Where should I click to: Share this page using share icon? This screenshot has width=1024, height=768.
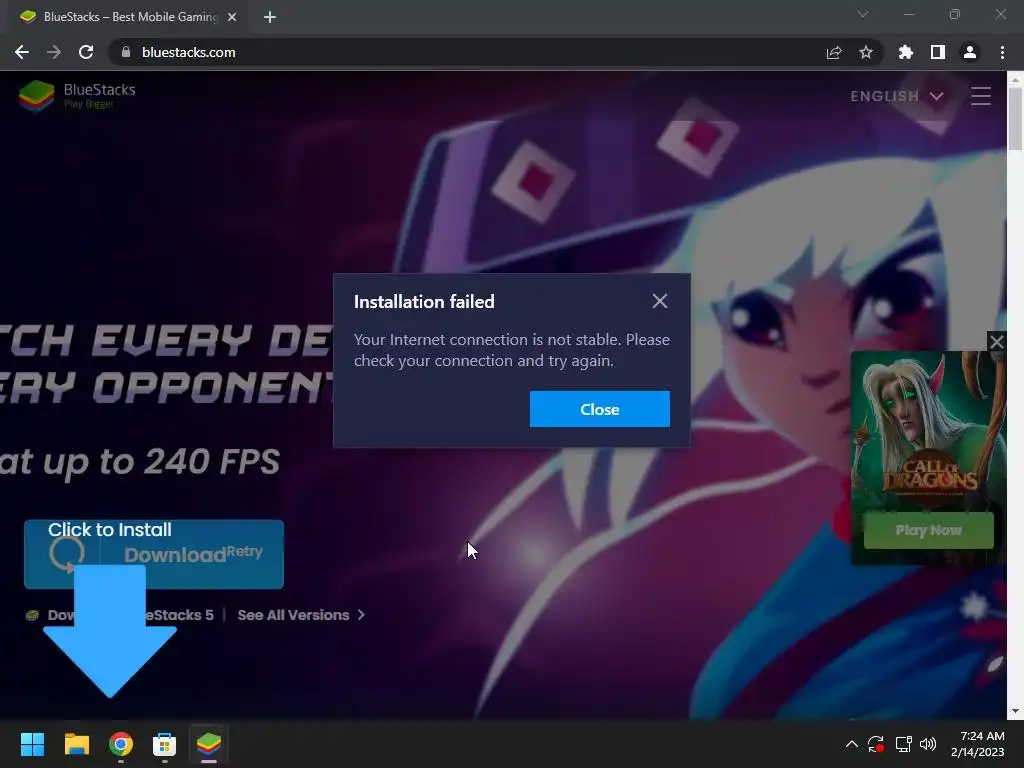pyautogui.click(x=834, y=52)
